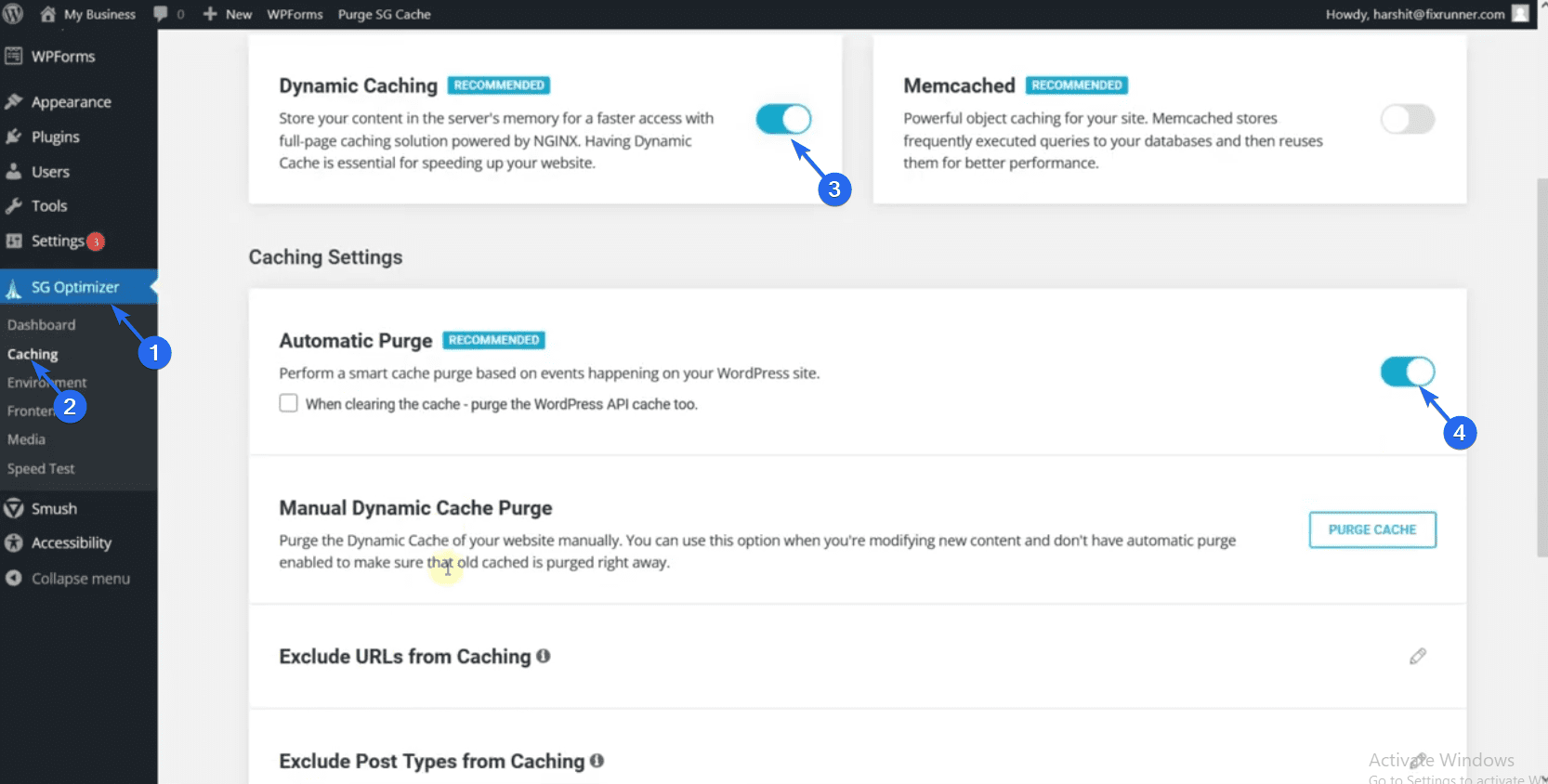Click the user avatar in admin bar
Image resolution: width=1548 pixels, height=784 pixels.
point(1520,14)
